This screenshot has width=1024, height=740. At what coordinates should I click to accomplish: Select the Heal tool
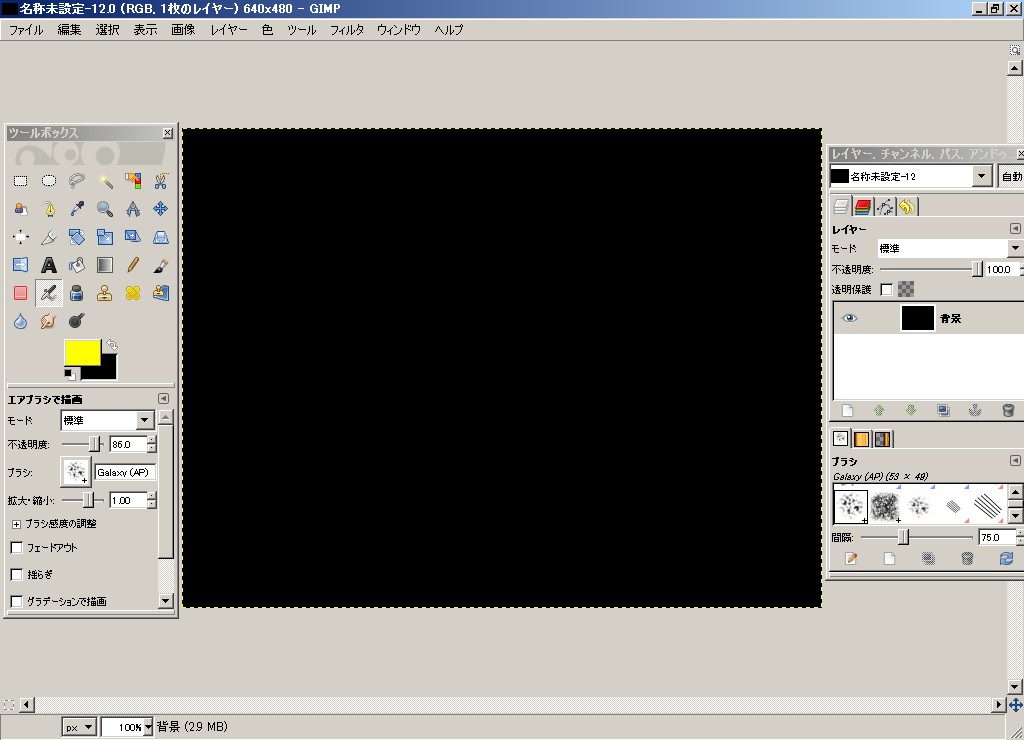133,293
